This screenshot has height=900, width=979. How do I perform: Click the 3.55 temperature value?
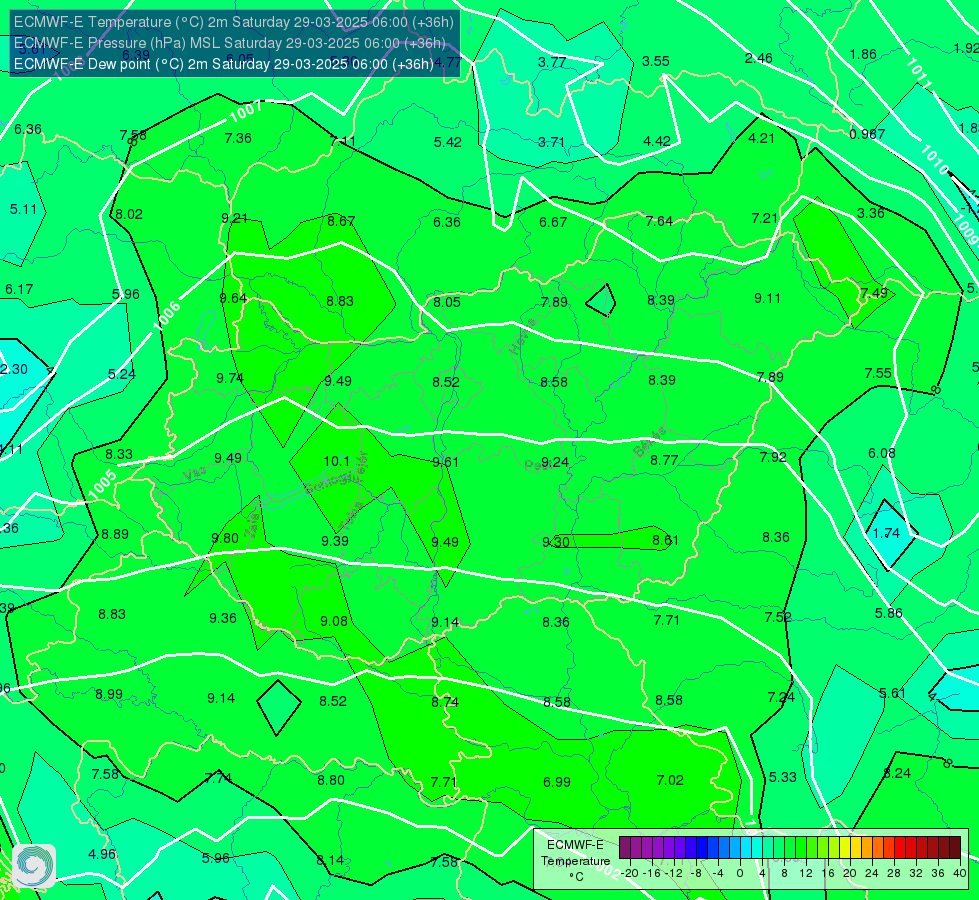pyautogui.click(x=656, y=61)
